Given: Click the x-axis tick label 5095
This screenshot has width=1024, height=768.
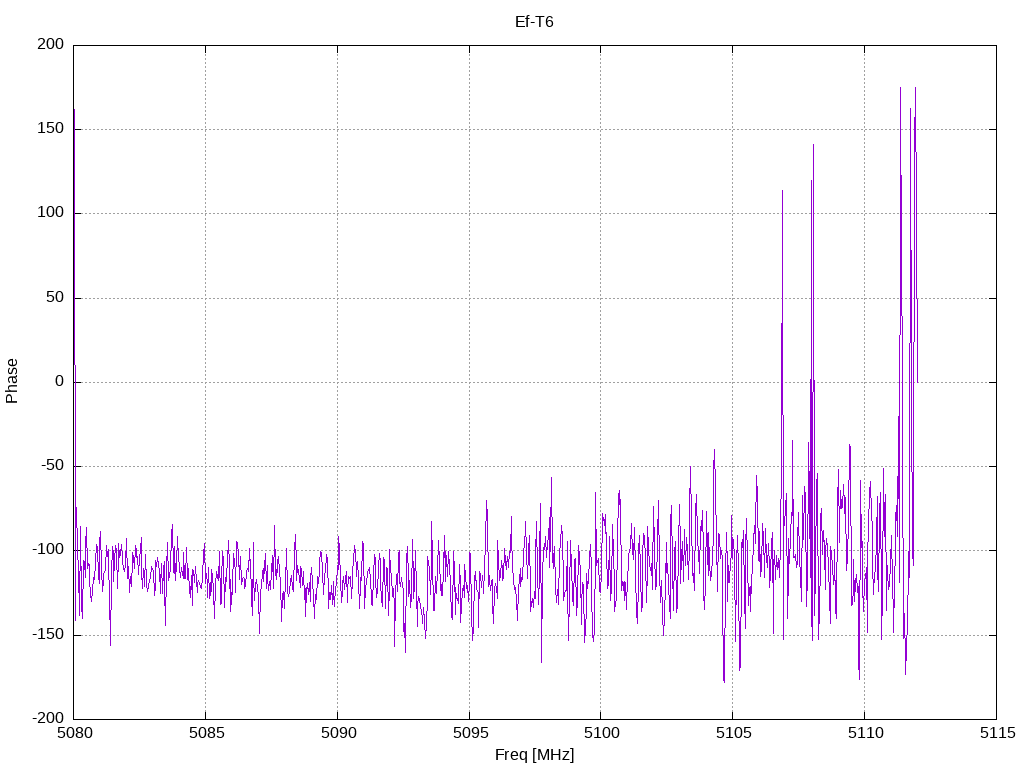Looking at the screenshot, I should coord(470,733).
